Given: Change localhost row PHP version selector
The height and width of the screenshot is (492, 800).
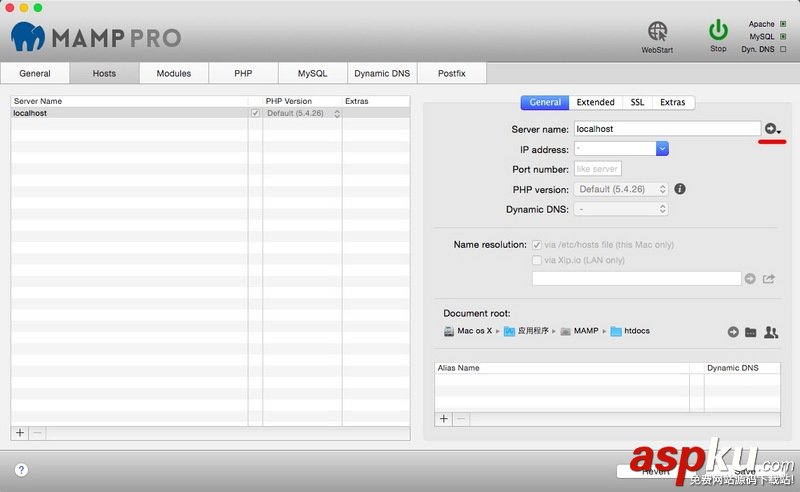Looking at the screenshot, I should [303, 113].
